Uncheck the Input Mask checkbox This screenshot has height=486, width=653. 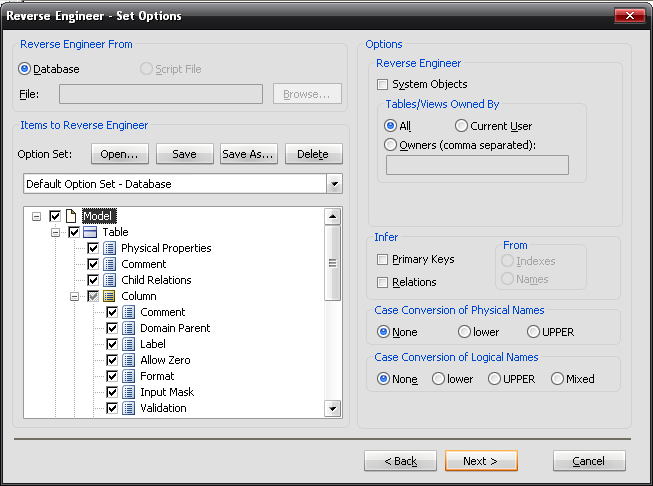(x=112, y=392)
